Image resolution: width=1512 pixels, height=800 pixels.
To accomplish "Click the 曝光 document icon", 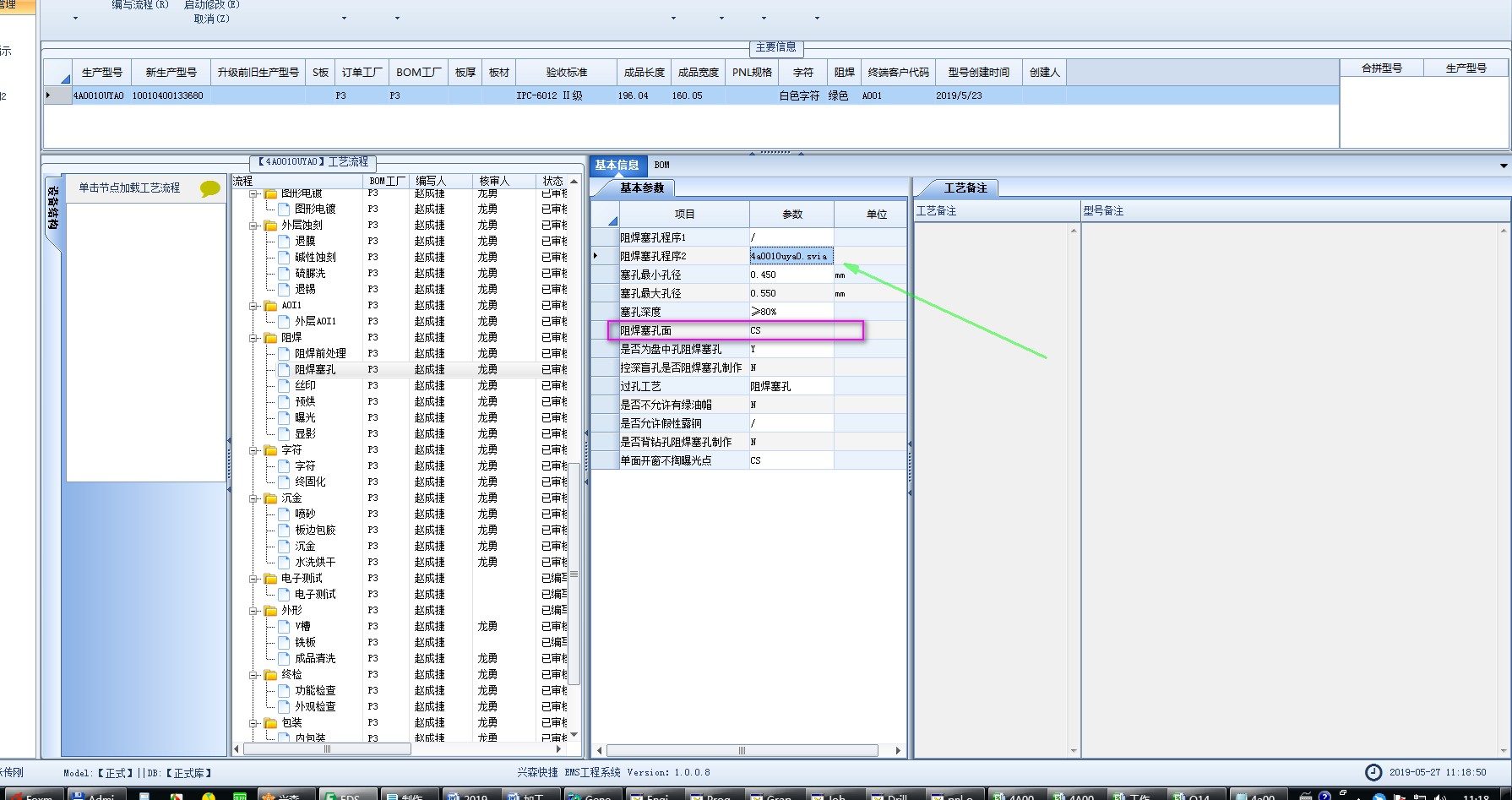I will coord(284,417).
